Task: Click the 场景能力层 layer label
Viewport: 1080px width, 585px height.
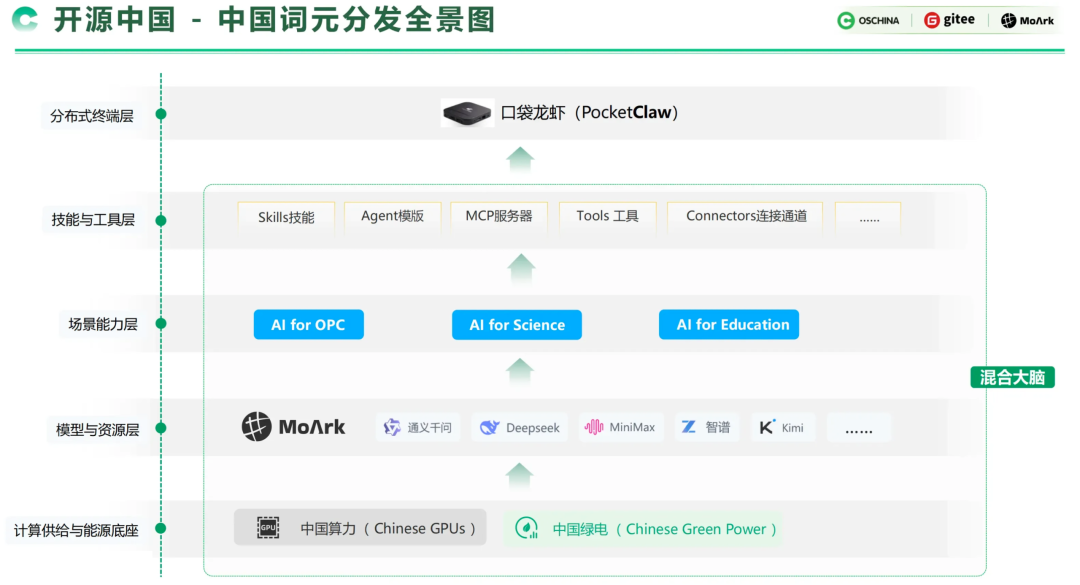Action: [x=103, y=324]
